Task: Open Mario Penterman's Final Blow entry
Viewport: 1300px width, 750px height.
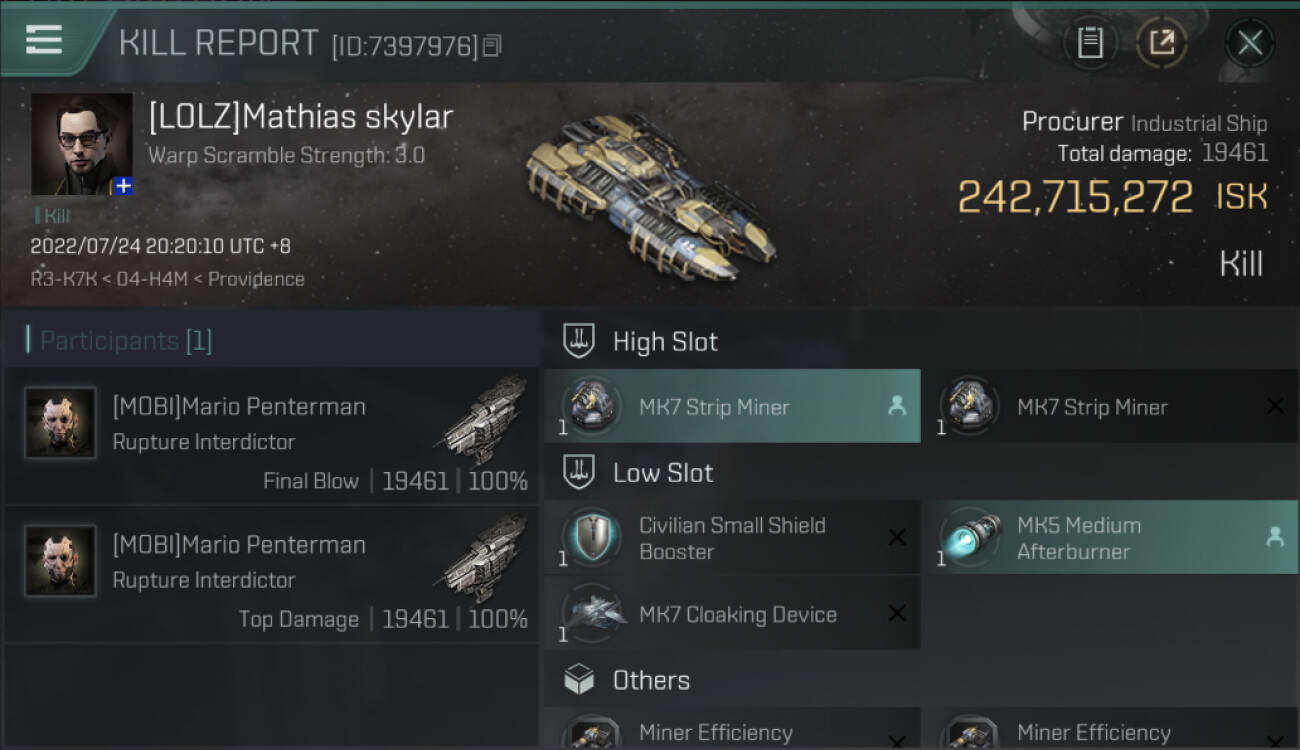Action: pyautogui.click(x=272, y=437)
